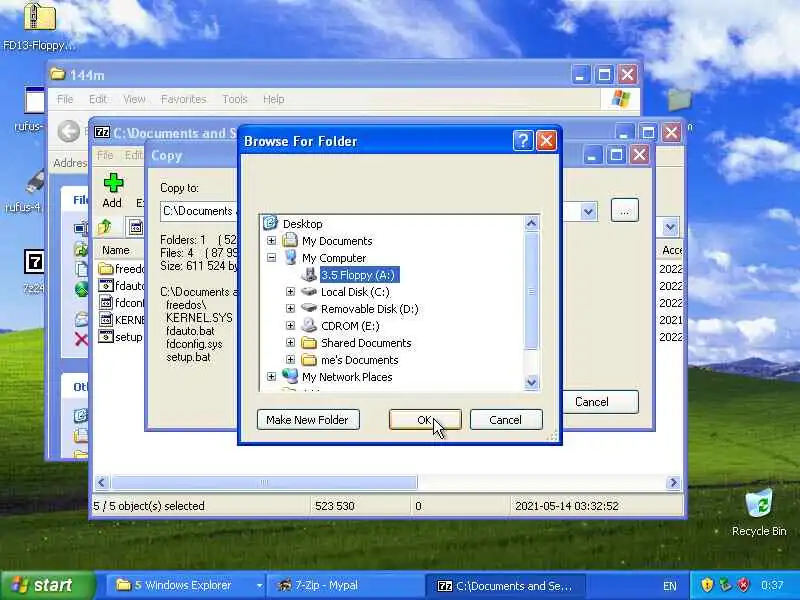The width and height of the screenshot is (800, 600).
Task: Click the Browse For Folder help question-mark button
Action: pyautogui.click(x=523, y=140)
